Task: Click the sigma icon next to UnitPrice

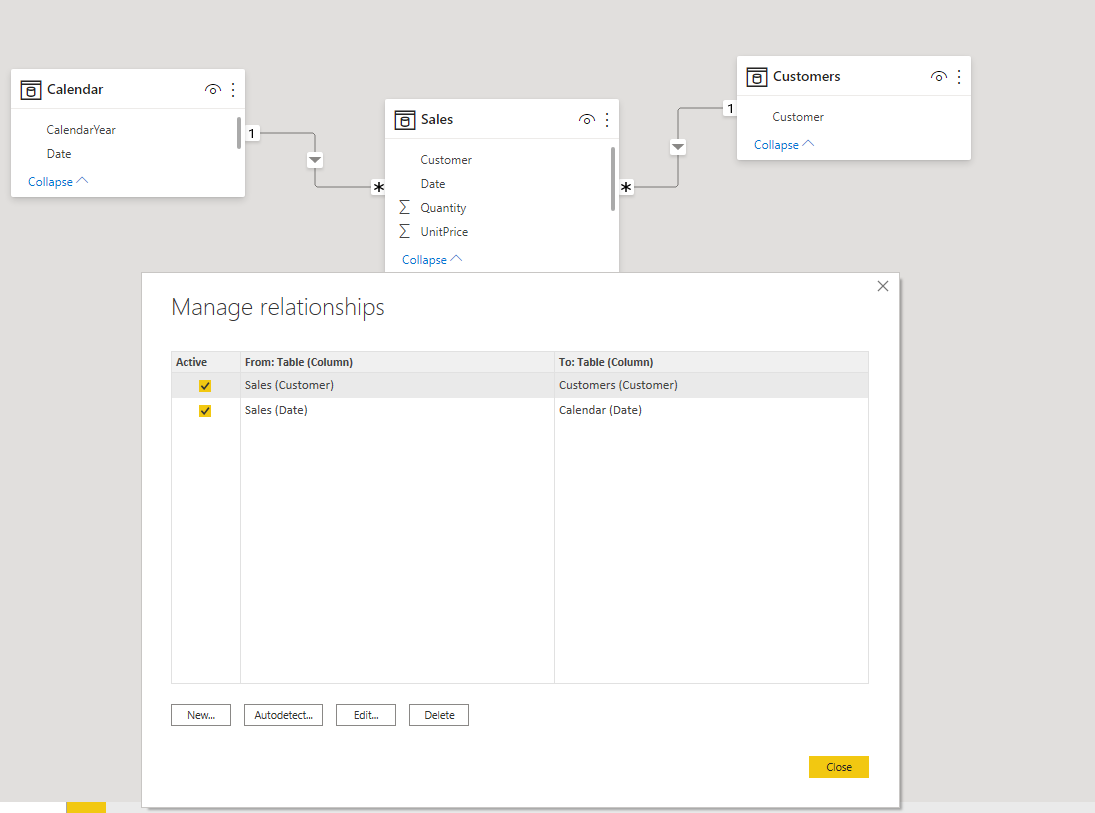Action: pos(404,231)
